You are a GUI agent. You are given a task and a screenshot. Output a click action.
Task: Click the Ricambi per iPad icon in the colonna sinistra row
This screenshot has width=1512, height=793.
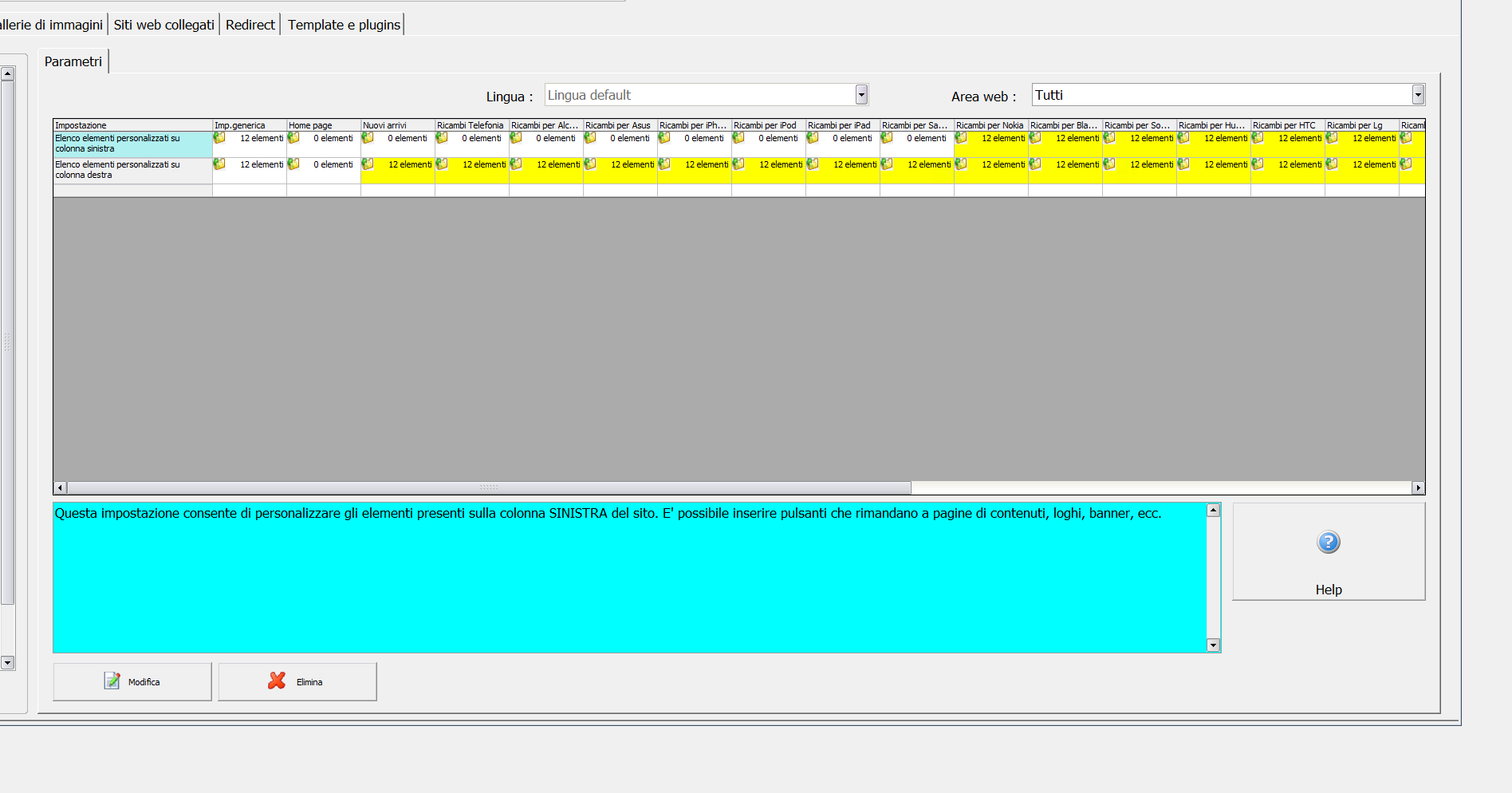[813, 138]
